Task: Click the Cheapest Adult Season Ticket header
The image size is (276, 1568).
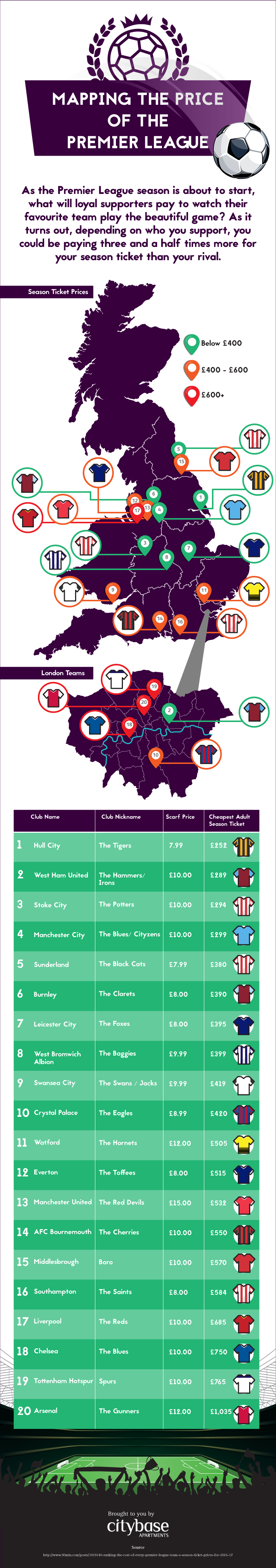Action: click(229, 820)
